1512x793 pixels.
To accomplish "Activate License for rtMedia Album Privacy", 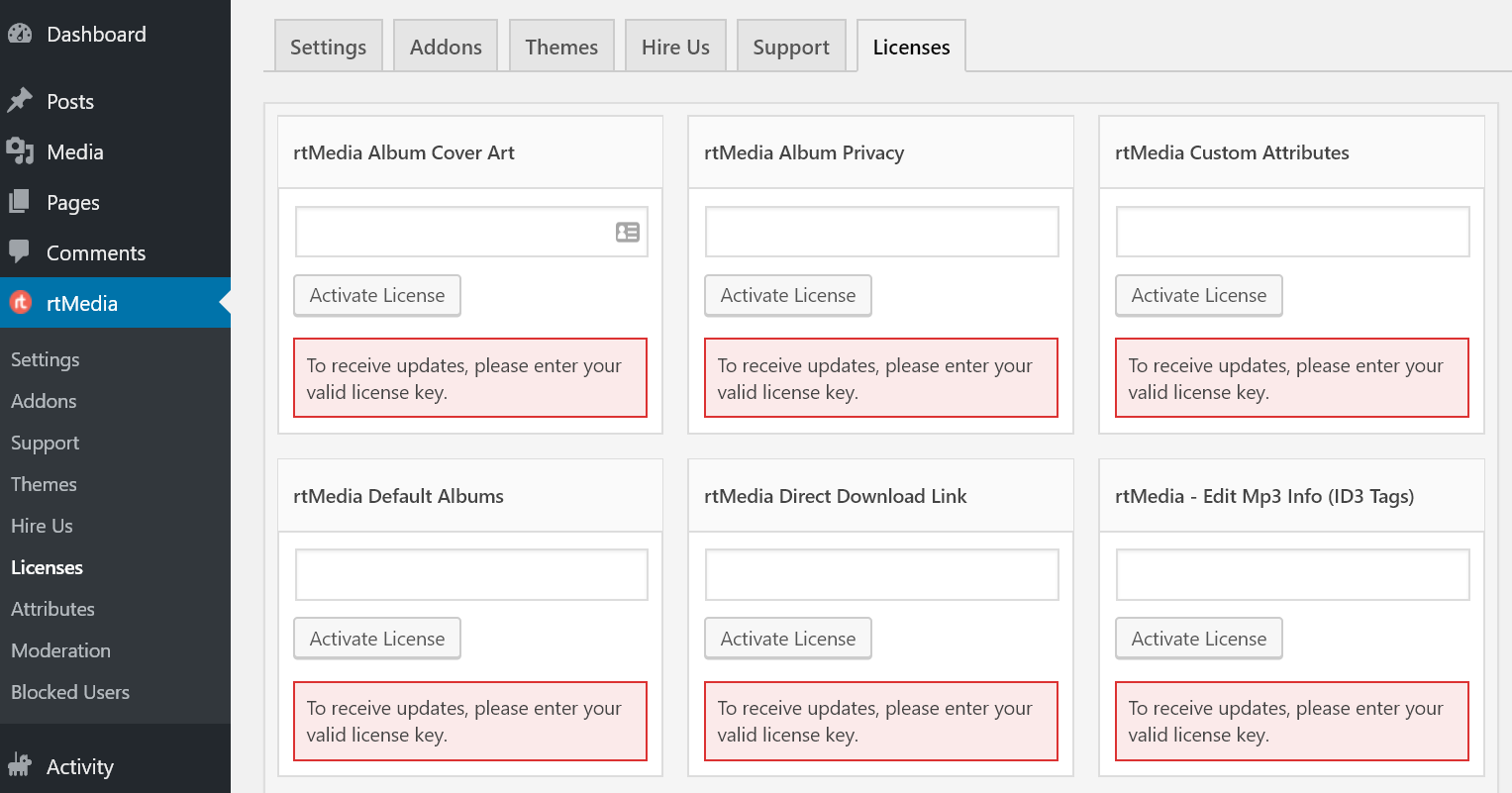I will point(787,295).
